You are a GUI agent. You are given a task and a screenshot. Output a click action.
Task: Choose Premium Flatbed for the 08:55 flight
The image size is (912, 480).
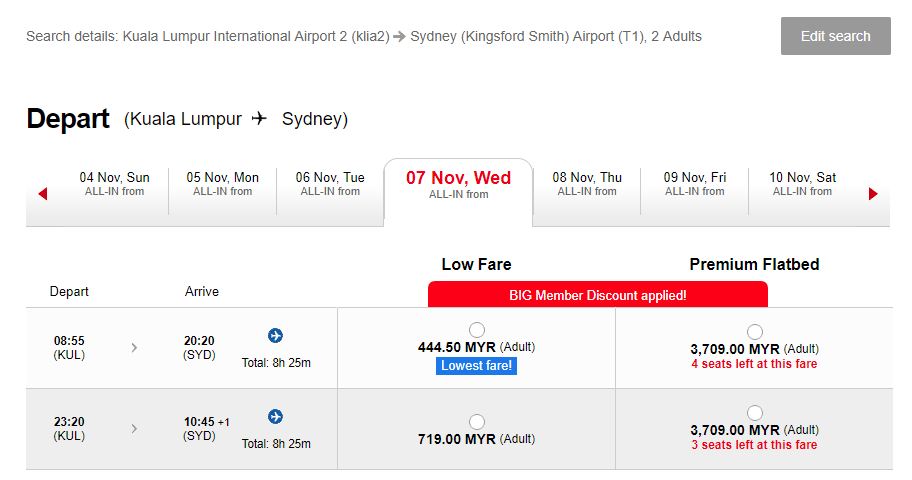tap(755, 332)
